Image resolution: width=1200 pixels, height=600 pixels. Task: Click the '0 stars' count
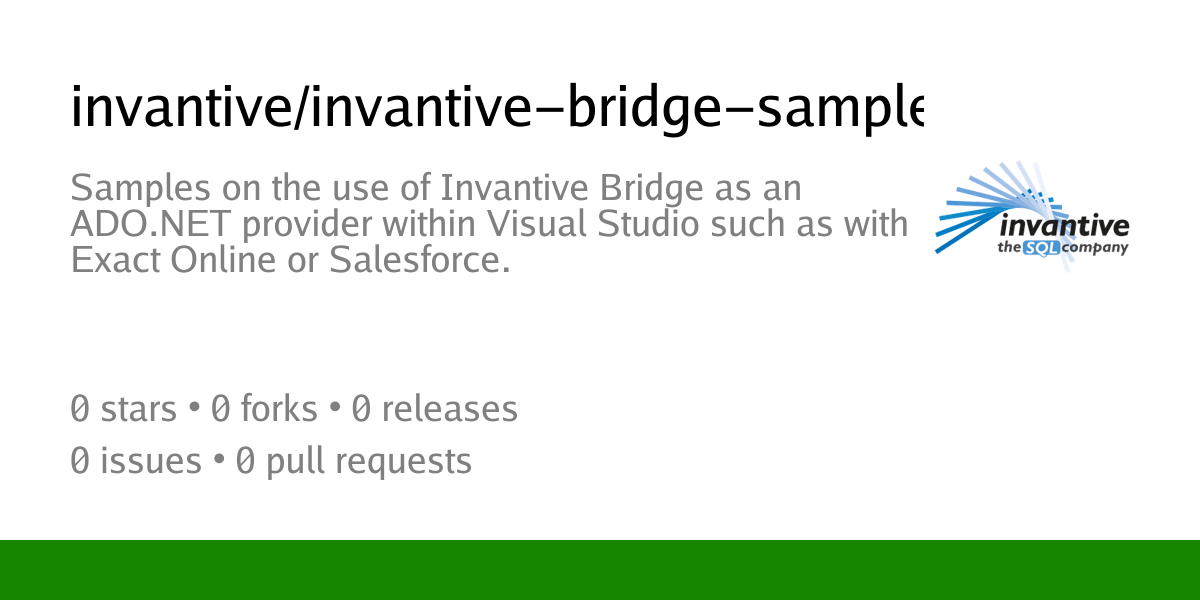click(x=124, y=409)
